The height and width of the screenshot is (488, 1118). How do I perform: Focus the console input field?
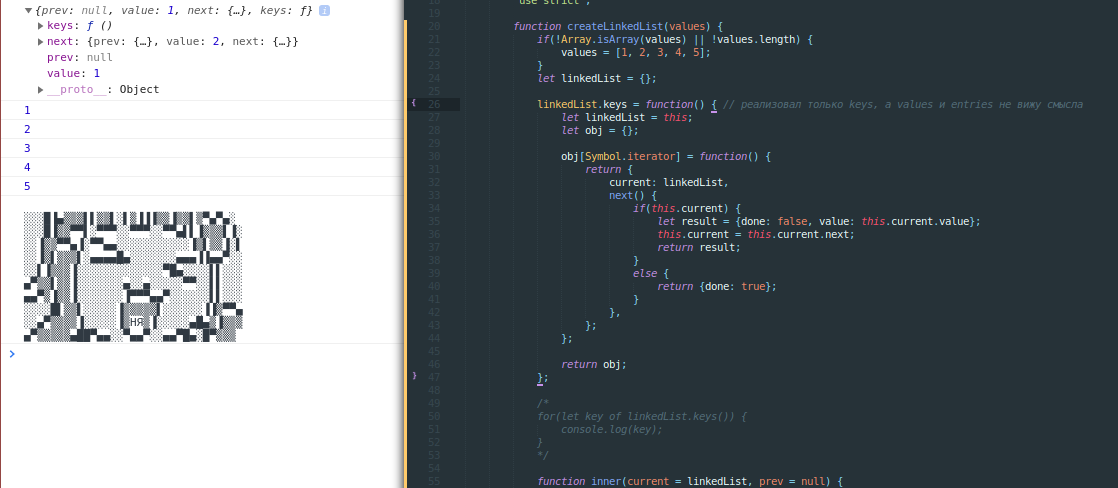point(200,354)
